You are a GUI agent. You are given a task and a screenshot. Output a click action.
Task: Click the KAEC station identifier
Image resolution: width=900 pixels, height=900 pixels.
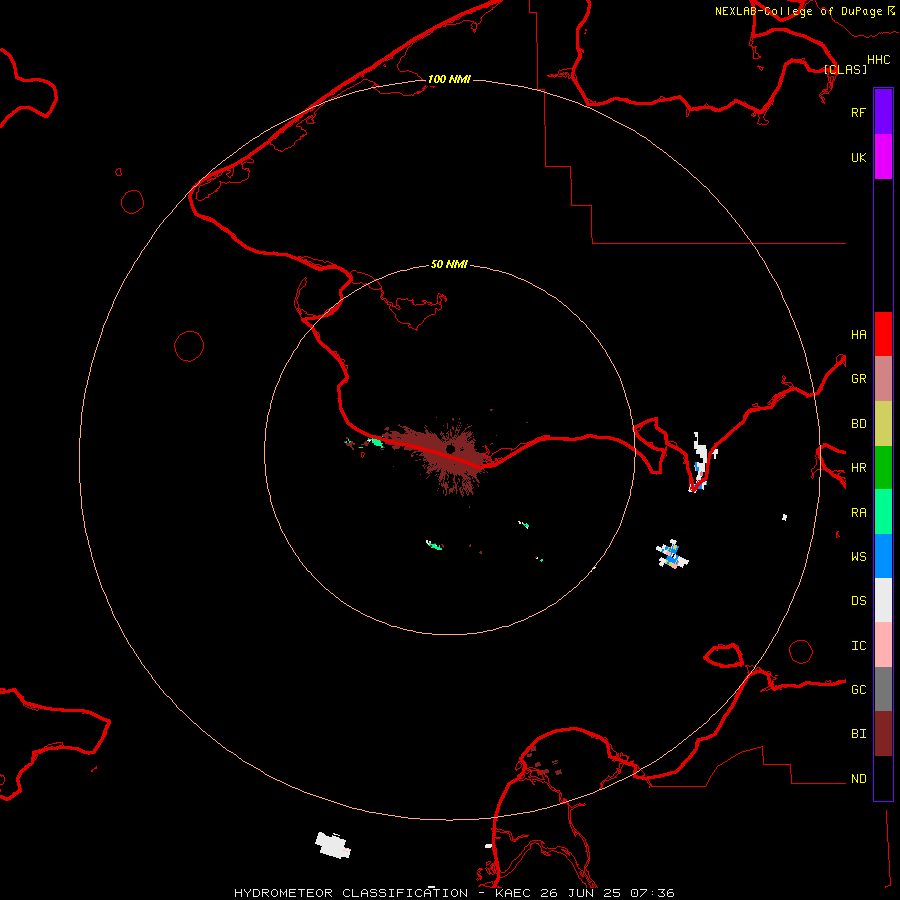point(513,893)
